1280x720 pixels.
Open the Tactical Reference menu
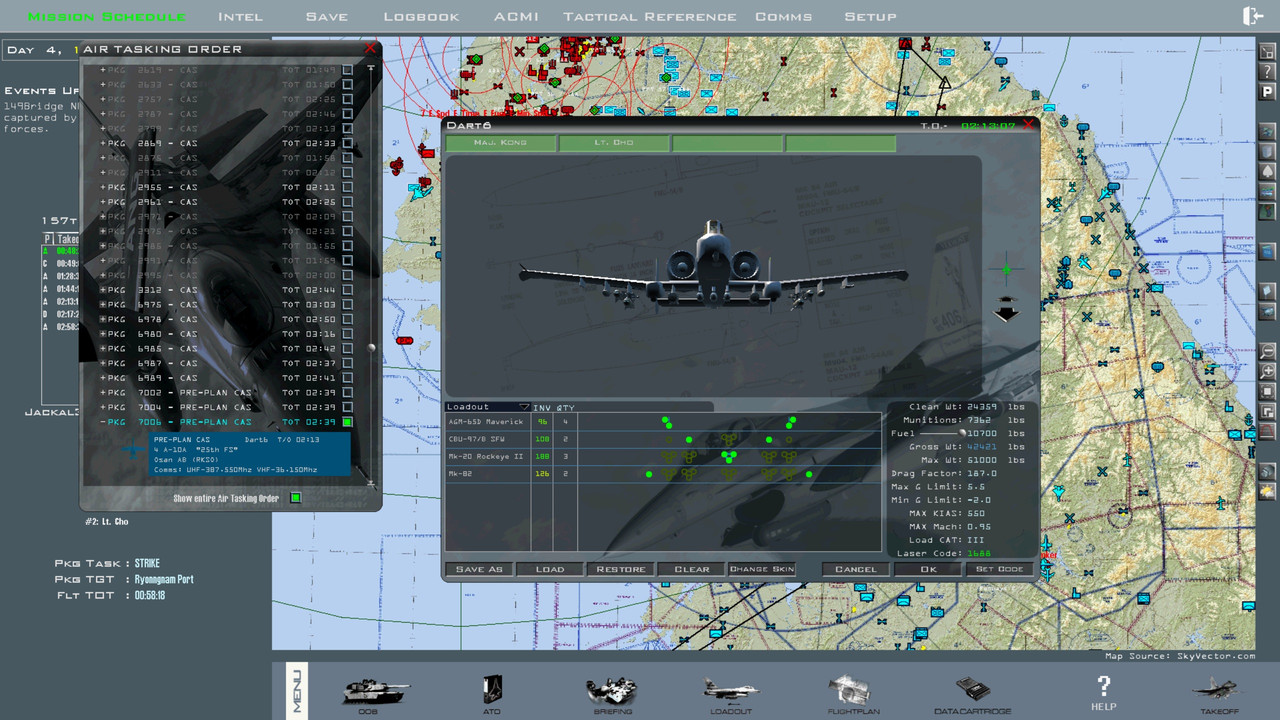[x=649, y=17]
